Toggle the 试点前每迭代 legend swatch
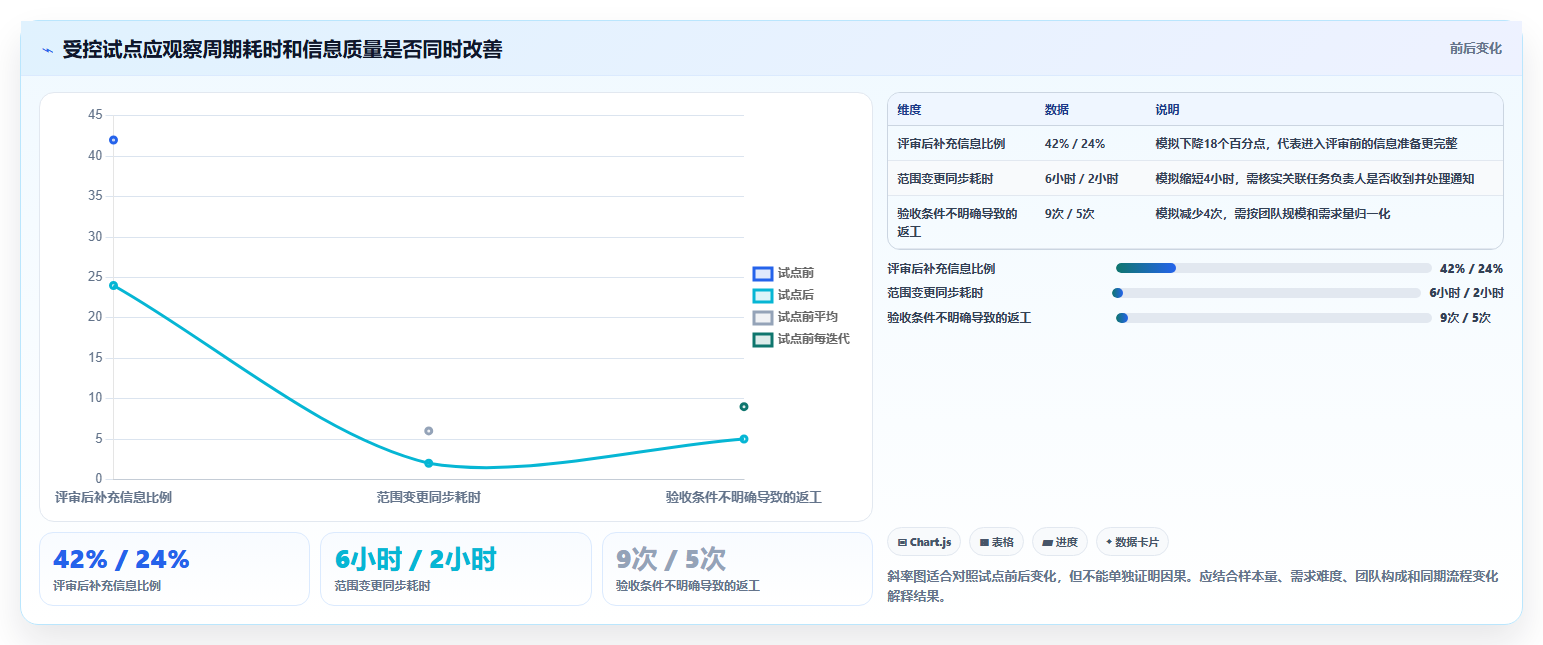1543x645 pixels. (763, 339)
